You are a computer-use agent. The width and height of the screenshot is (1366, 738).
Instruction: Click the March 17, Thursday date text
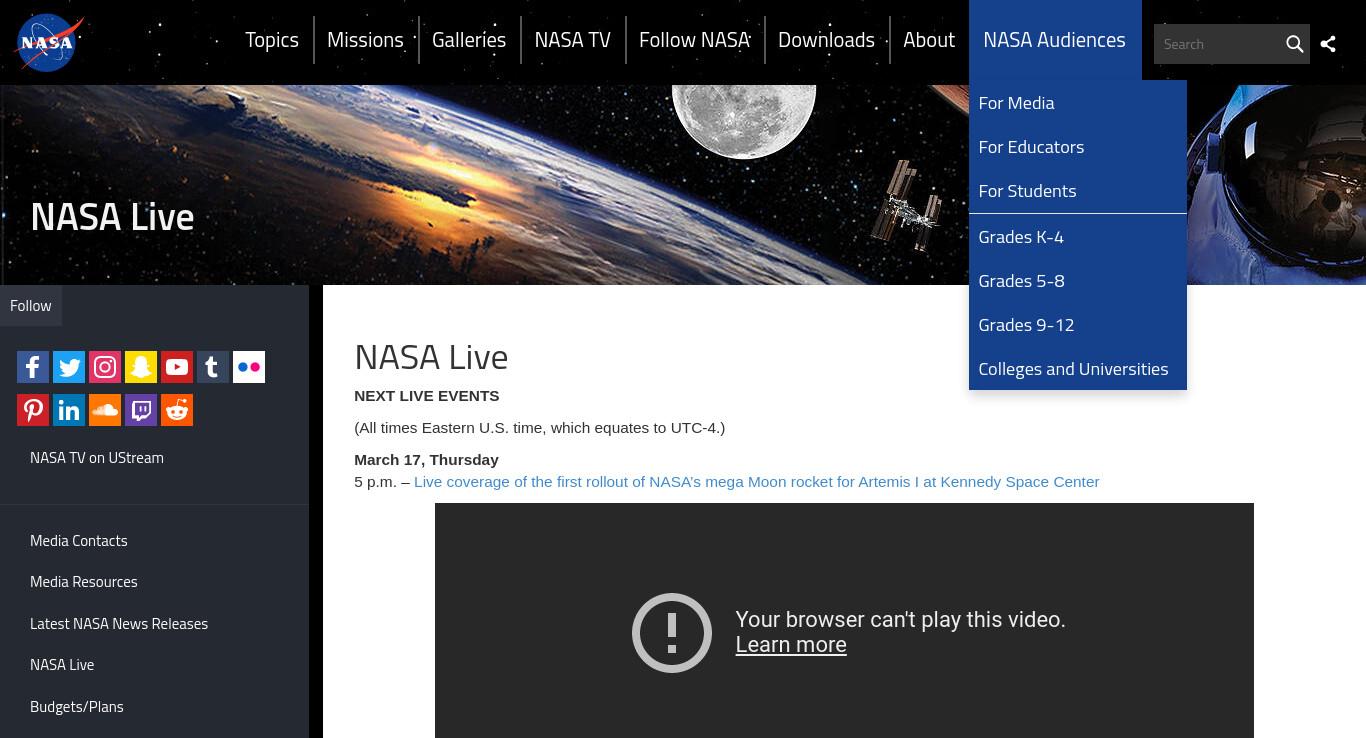(427, 460)
